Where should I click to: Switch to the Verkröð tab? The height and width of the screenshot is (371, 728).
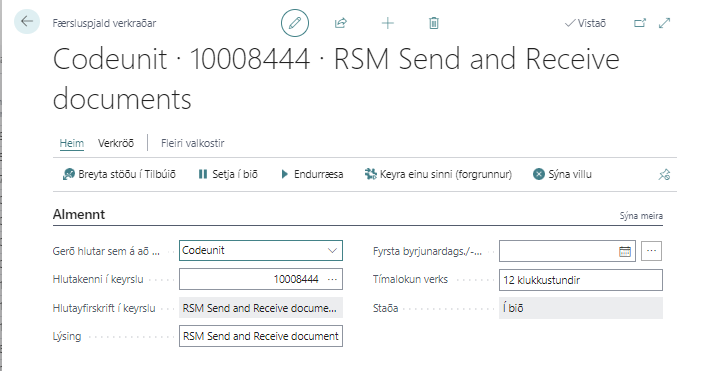pyautogui.click(x=116, y=143)
